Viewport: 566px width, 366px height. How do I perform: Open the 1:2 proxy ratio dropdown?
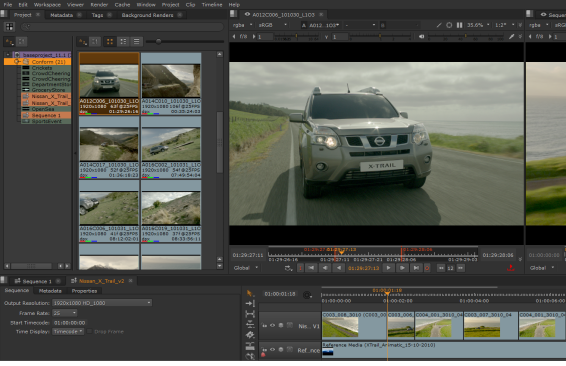point(504,25)
